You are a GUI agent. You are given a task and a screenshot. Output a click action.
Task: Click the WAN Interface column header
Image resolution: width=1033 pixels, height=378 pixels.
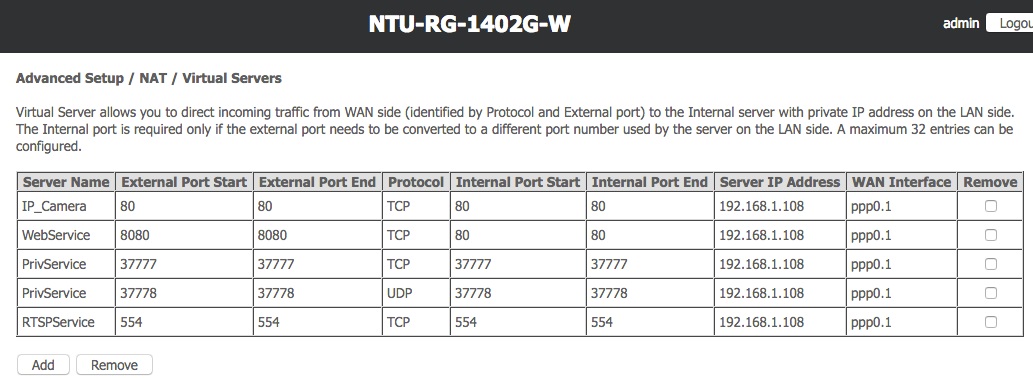click(901, 182)
